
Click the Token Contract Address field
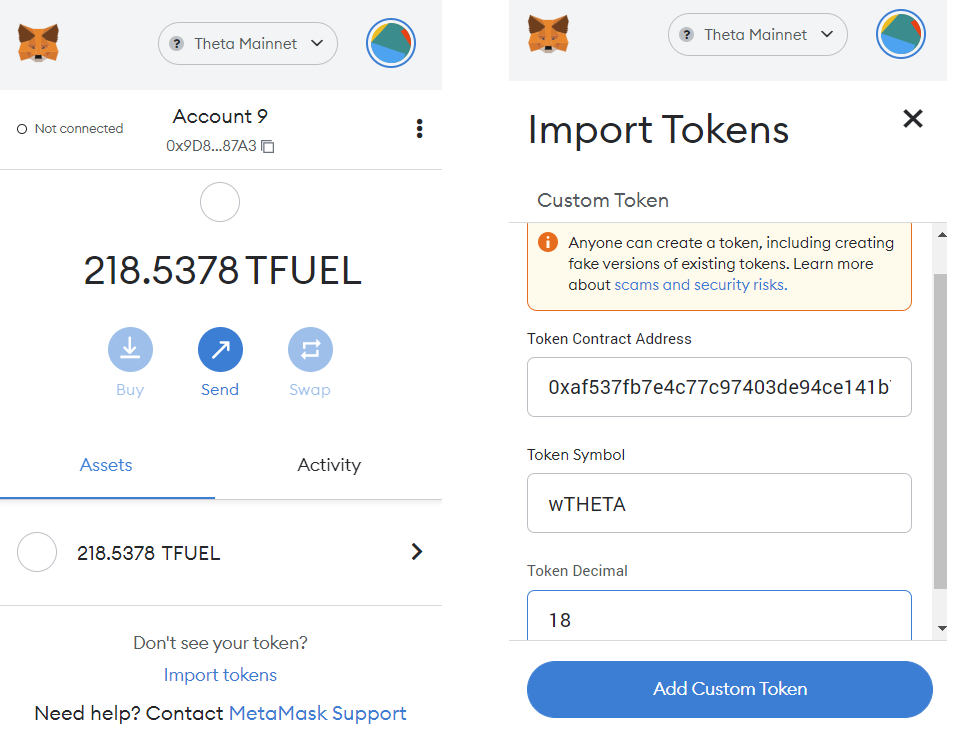719,387
